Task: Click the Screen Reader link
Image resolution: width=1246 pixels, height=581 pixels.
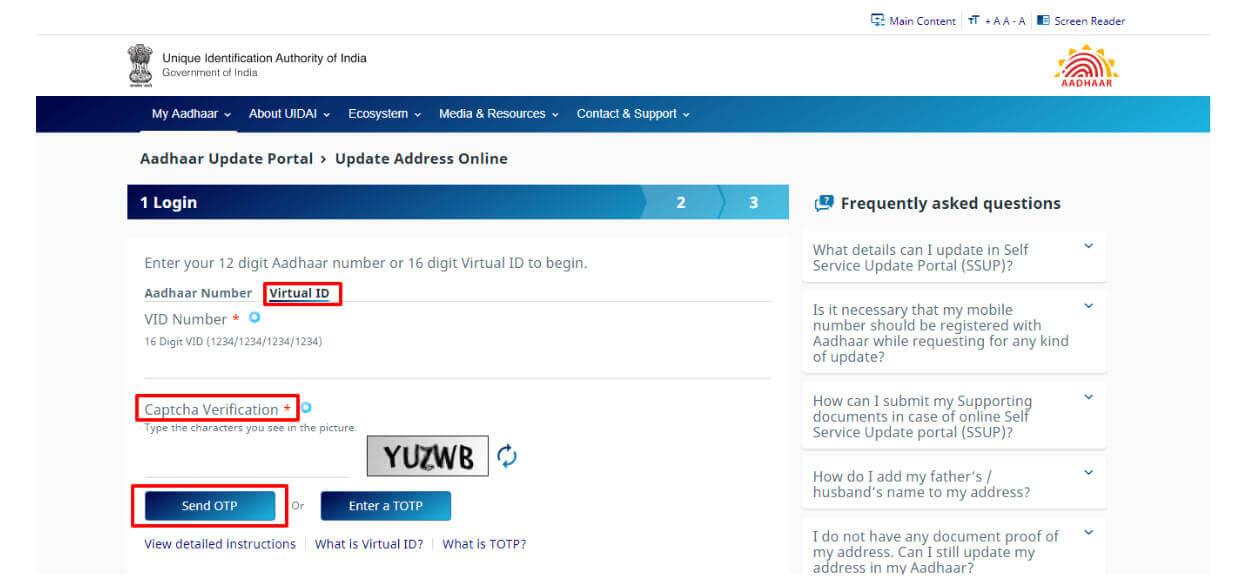Action: click(x=1090, y=21)
